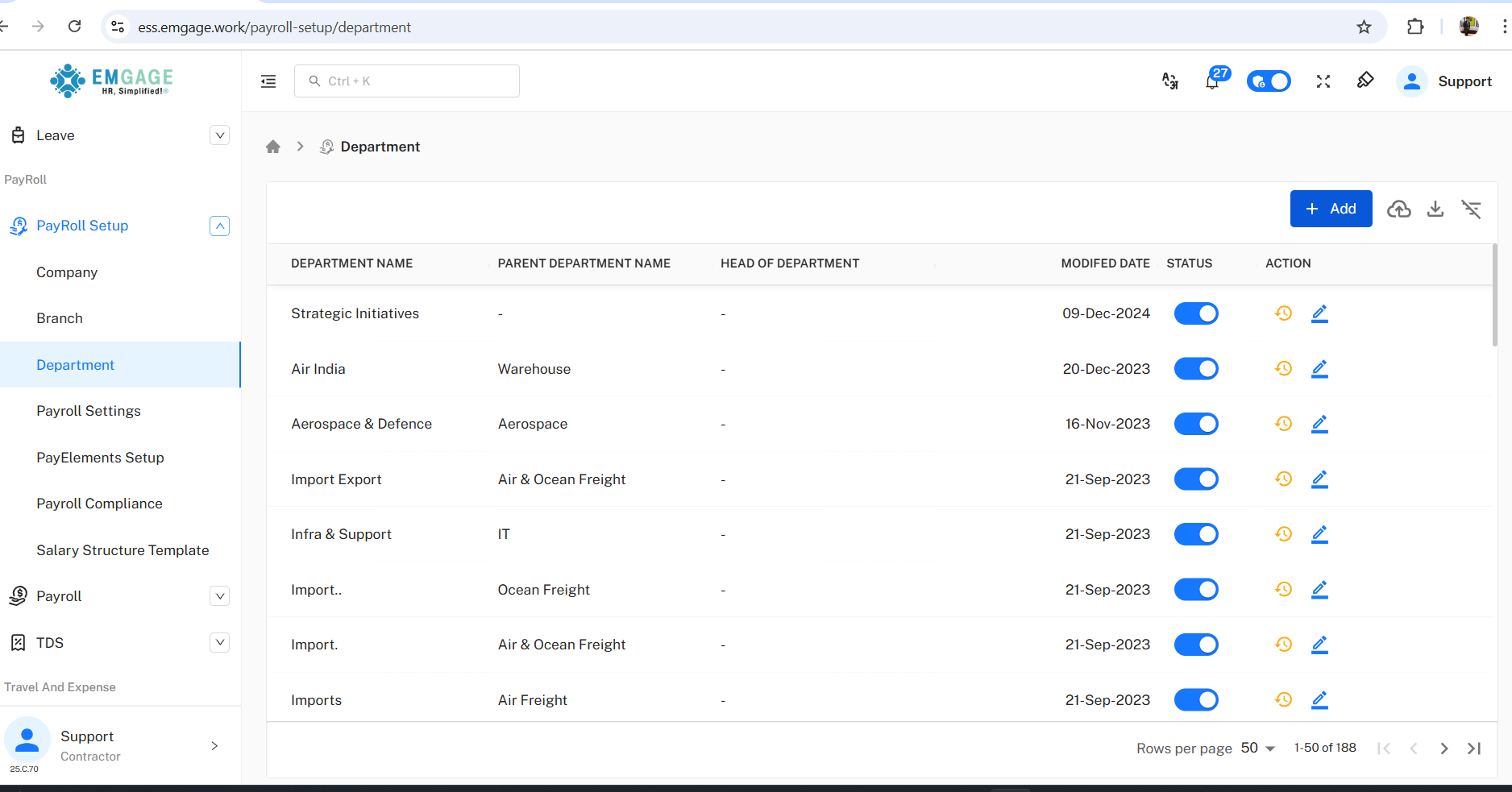Open the language translation icon
The image size is (1512, 792).
1170,81
